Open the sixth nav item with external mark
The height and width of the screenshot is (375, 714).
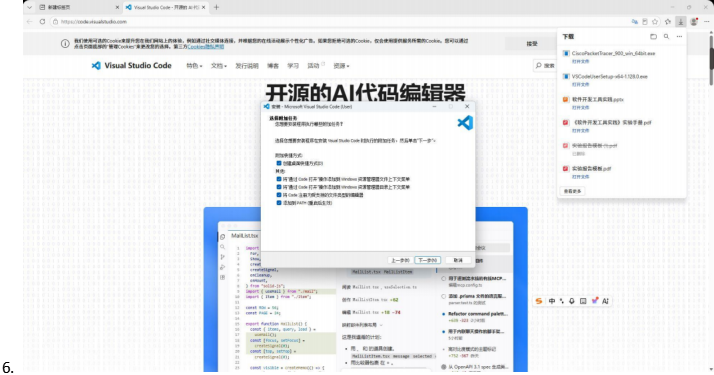point(316,66)
